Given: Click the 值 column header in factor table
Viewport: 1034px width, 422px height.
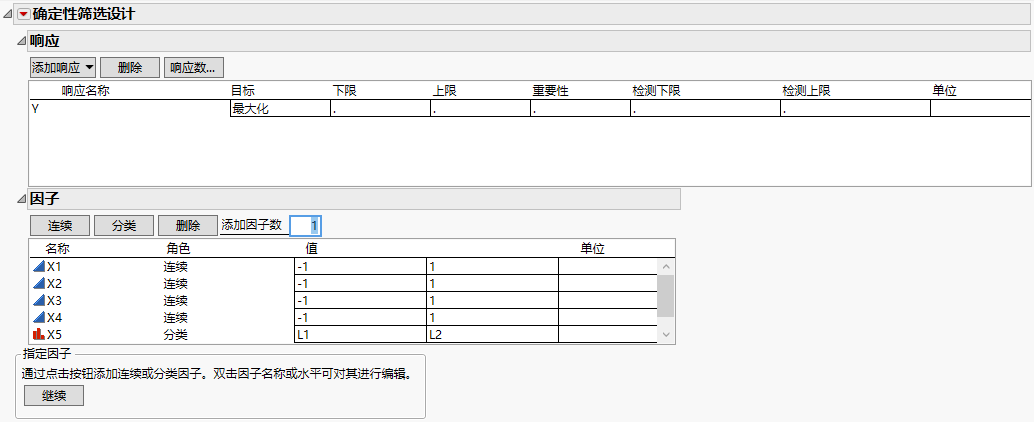Looking at the screenshot, I should (x=311, y=249).
